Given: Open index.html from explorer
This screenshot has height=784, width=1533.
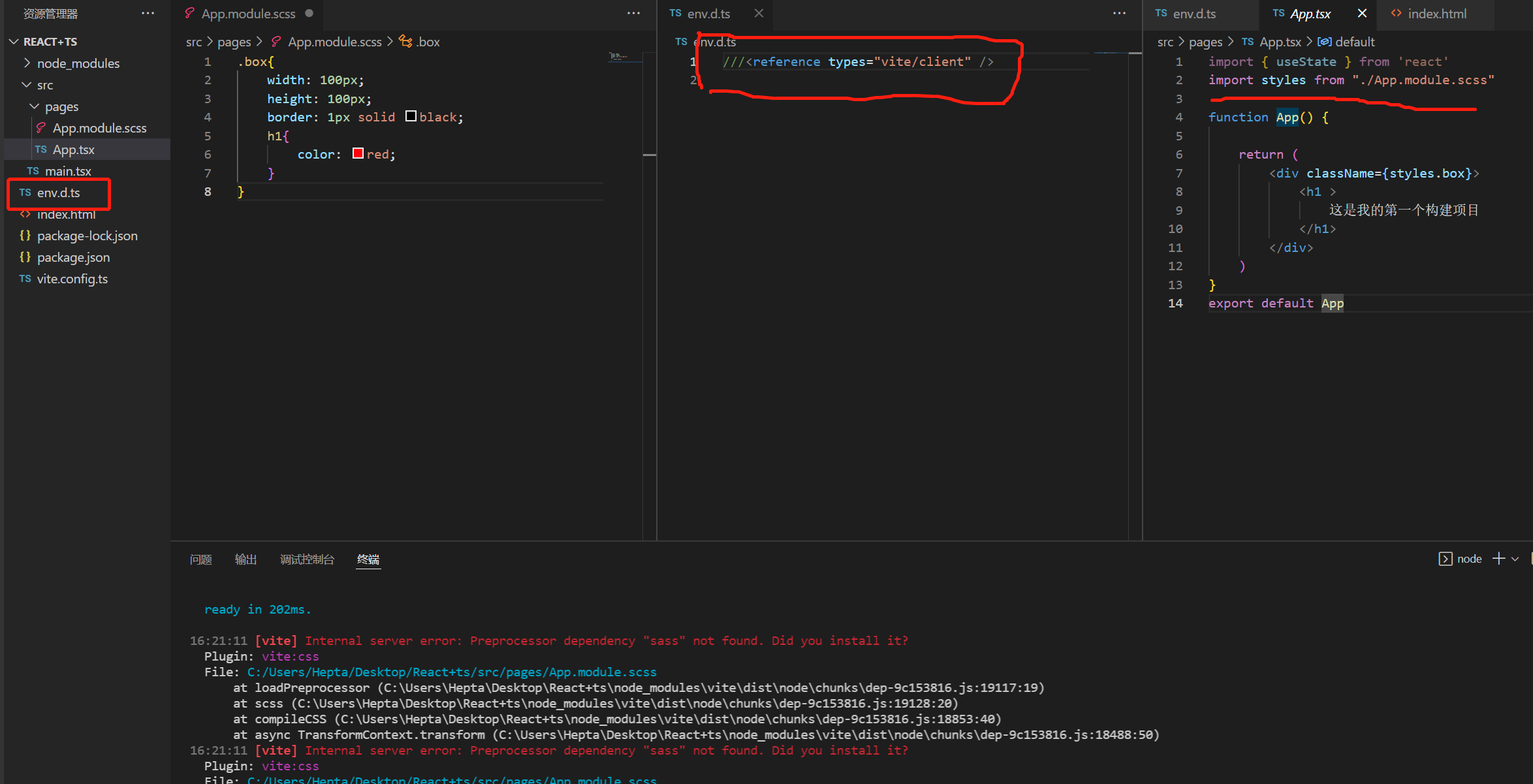Looking at the screenshot, I should [66, 213].
